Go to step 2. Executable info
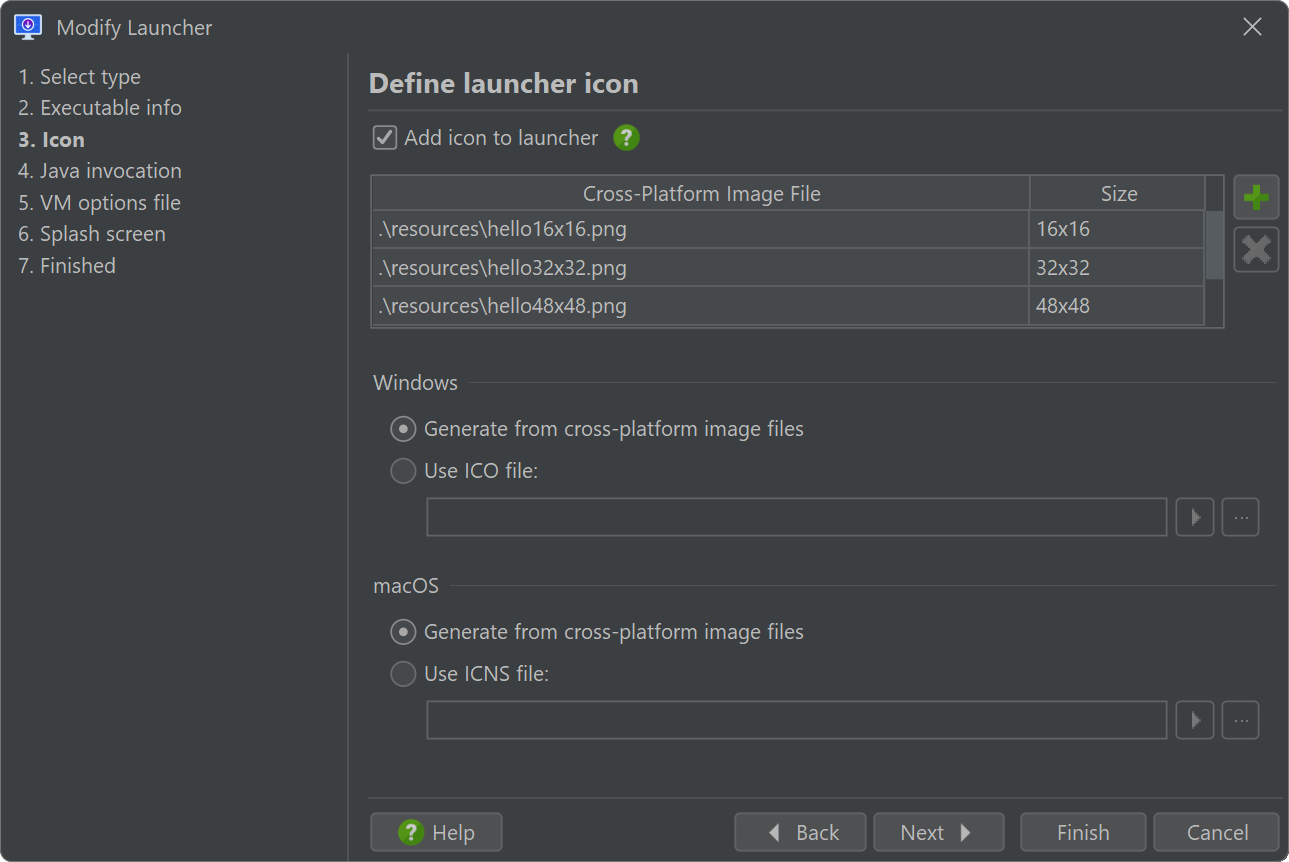 [x=100, y=108]
